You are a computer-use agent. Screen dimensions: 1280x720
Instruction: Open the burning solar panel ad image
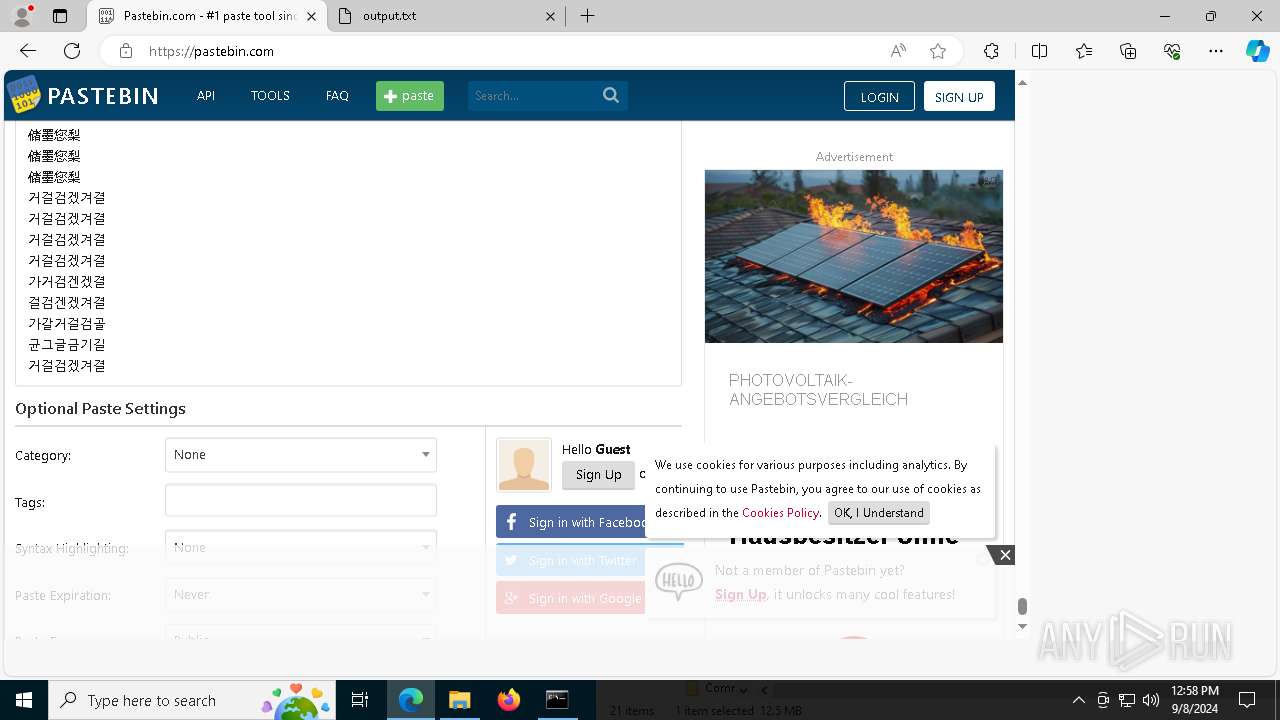point(854,256)
